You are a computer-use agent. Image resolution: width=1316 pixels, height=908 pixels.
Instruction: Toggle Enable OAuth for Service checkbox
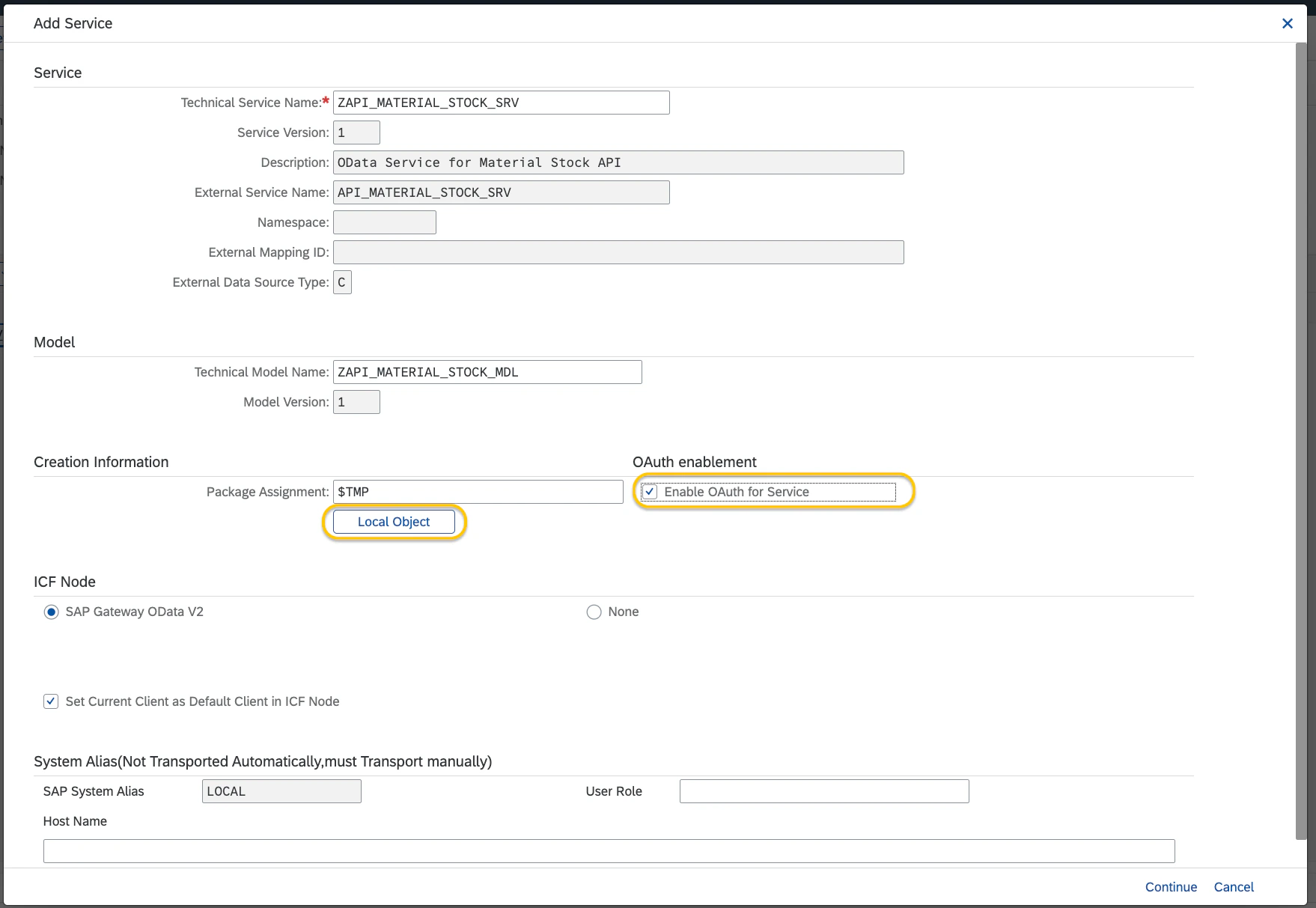point(650,492)
